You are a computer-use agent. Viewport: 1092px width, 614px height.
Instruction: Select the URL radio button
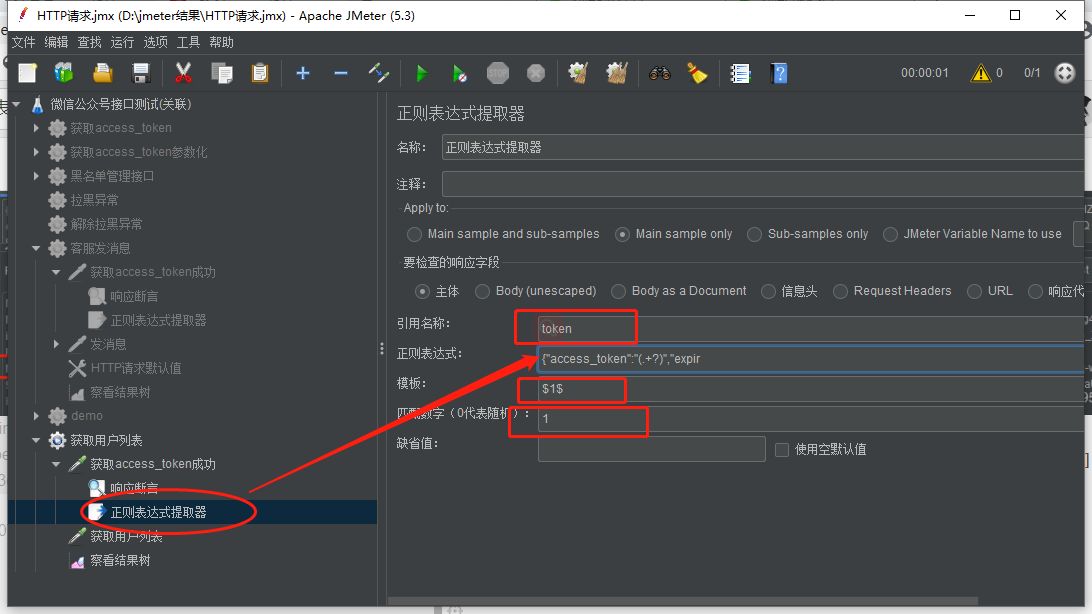pos(974,291)
